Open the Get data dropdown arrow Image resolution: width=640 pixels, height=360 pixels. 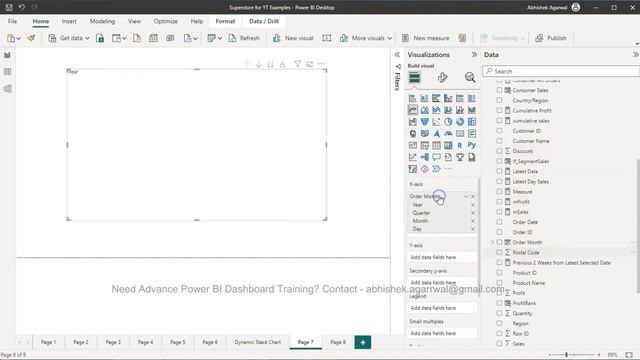pyautogui.click(x=87, y=38)
